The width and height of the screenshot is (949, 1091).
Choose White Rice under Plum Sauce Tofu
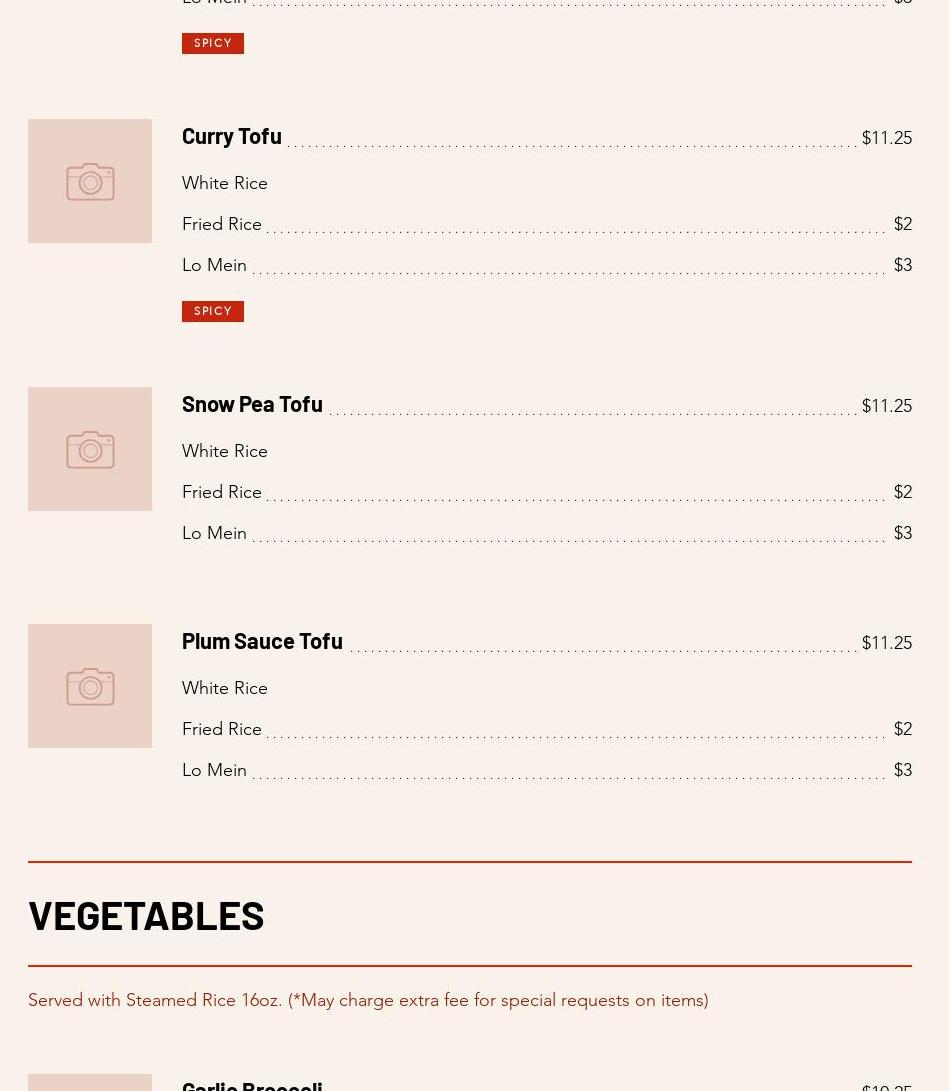(225, 689)
